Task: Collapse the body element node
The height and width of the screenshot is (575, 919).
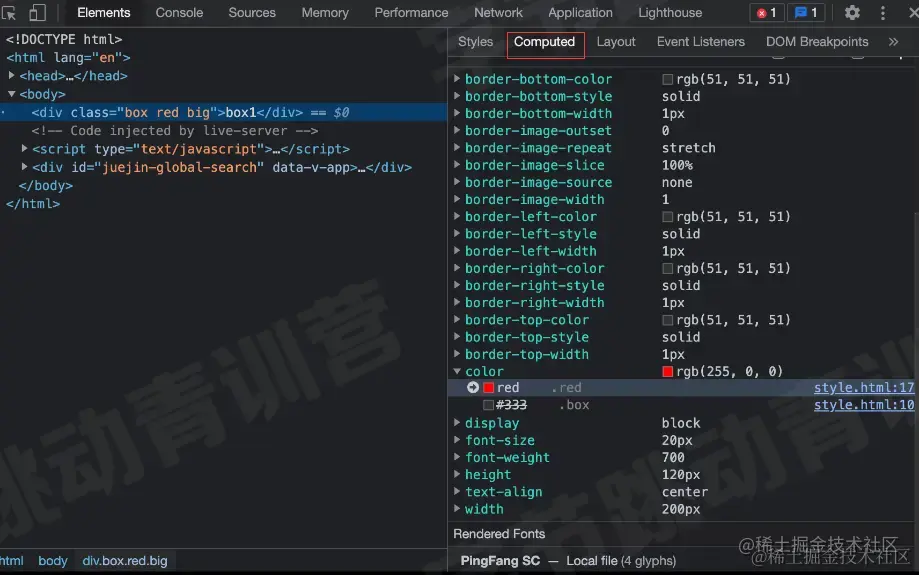Action: click(11, 94)
